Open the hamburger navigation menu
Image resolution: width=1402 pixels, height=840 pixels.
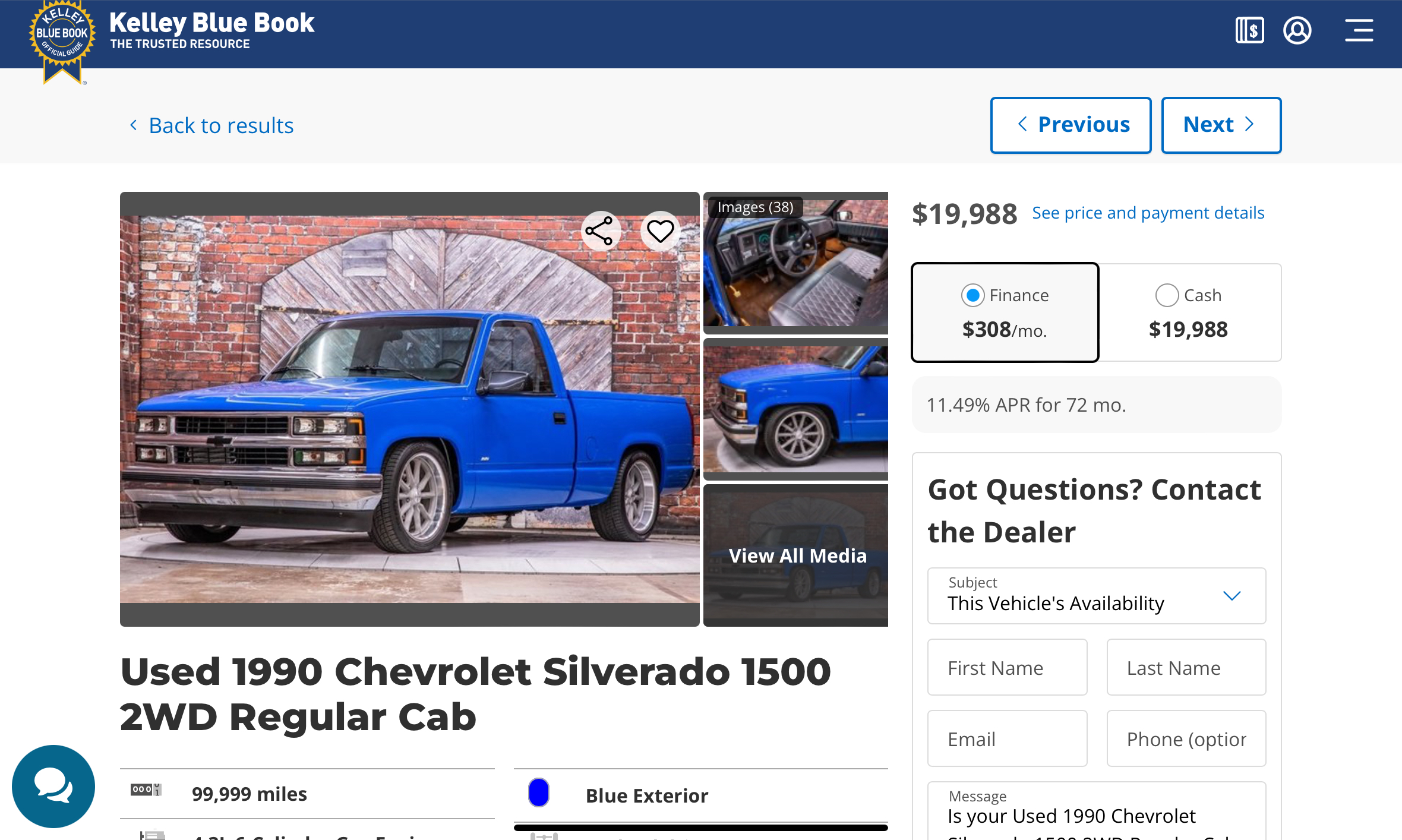(x=1359, y=30)
